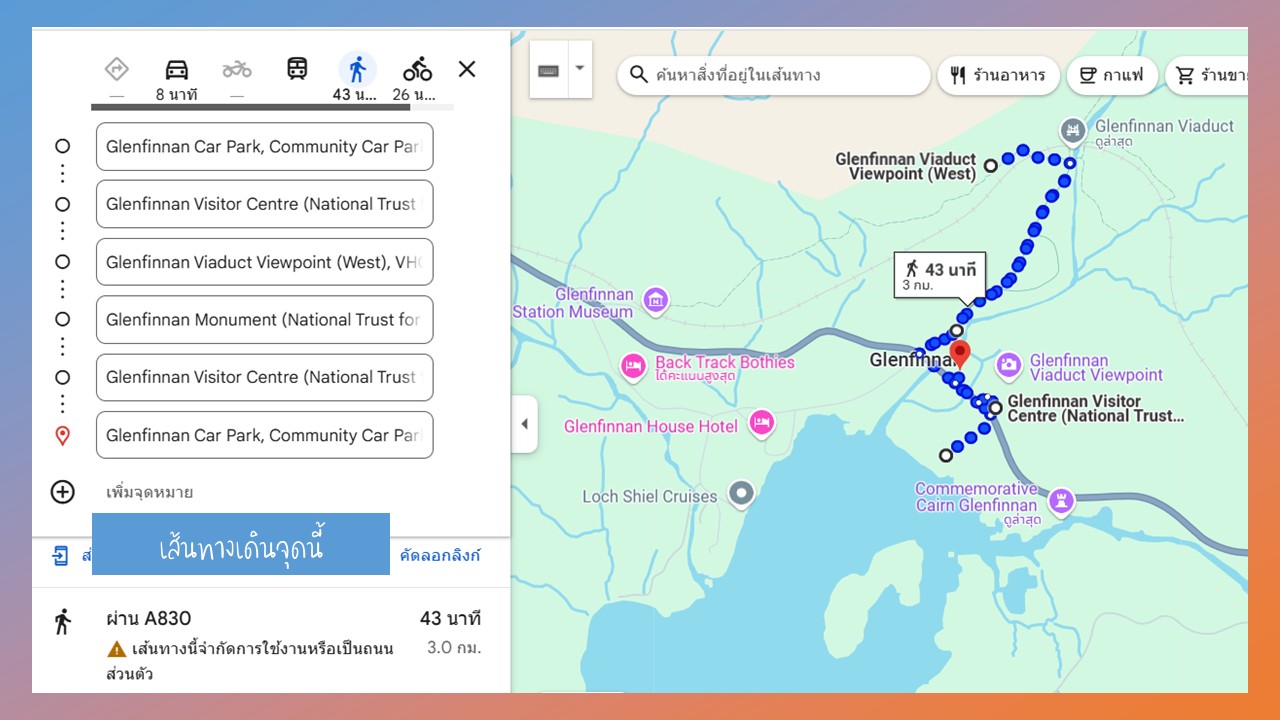Click Back Track Bothies lodging pin

(x=632, y=368)
